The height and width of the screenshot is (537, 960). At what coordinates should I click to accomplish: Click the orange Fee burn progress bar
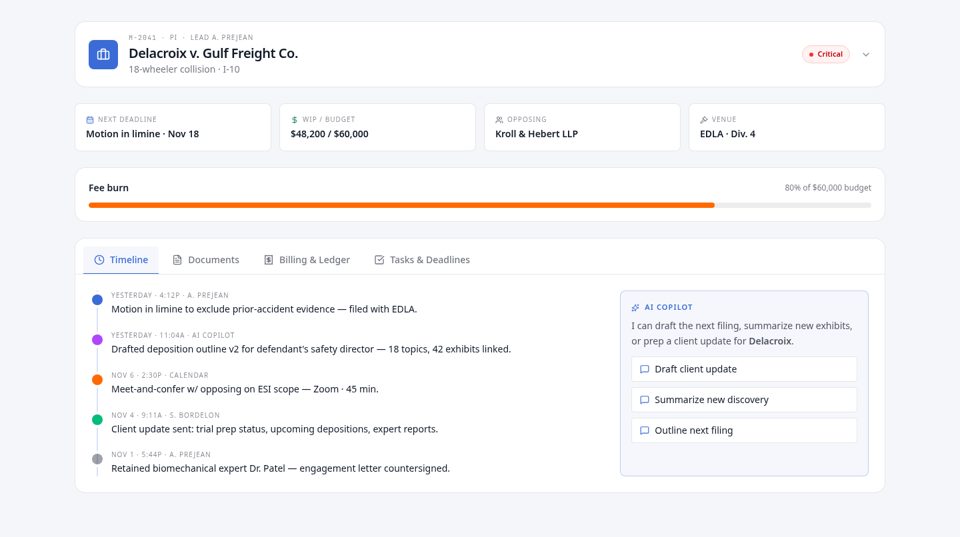tap(402, 205)
